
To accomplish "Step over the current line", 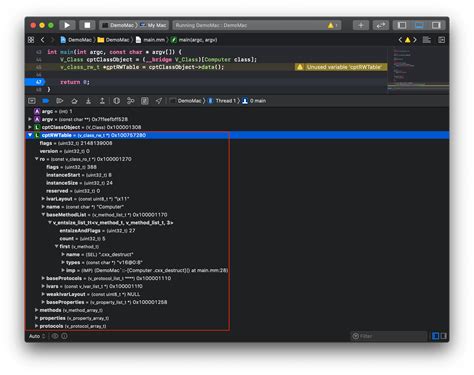I will pyautogui.click(x=74, y=101).
